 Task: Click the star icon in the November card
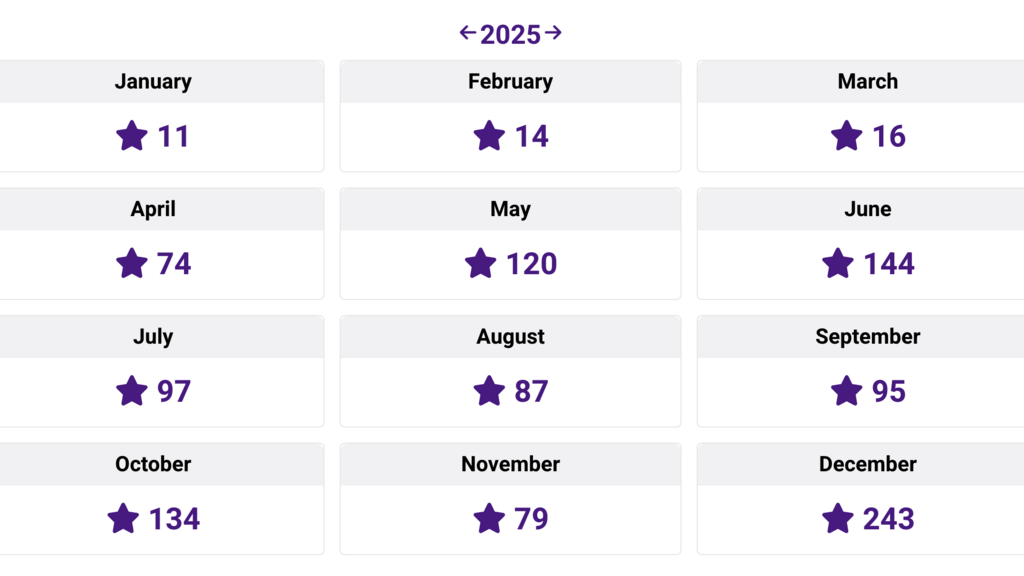click(x=489, y=518)
